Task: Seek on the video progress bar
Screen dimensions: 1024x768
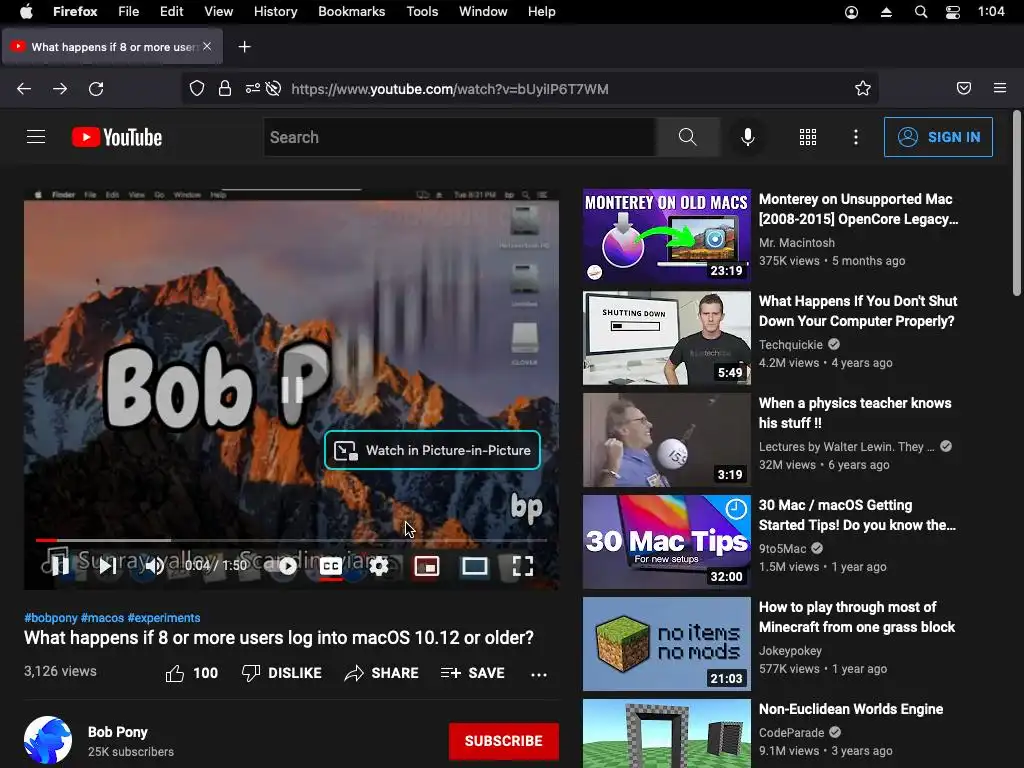Action: point(291,540)
